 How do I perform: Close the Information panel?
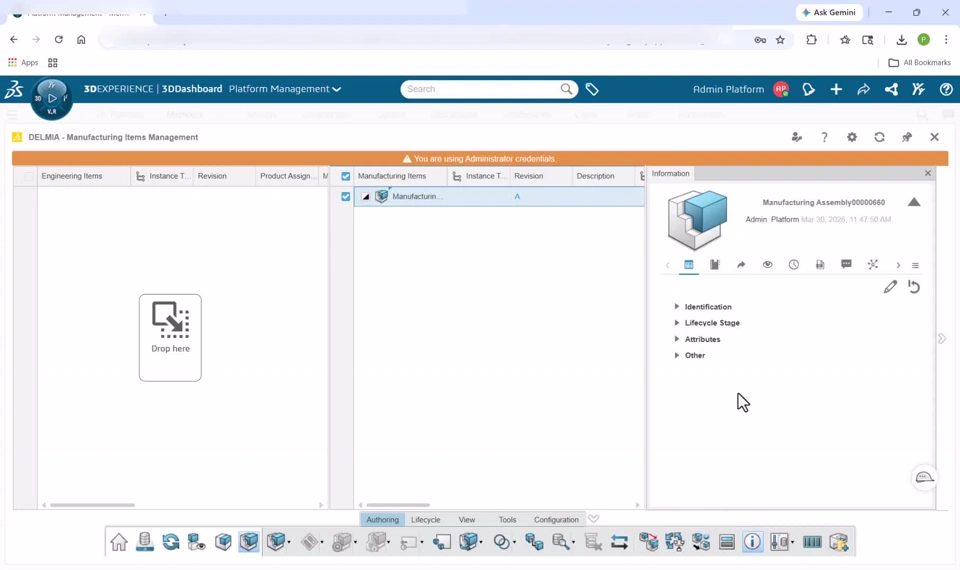tap(928, 173)
